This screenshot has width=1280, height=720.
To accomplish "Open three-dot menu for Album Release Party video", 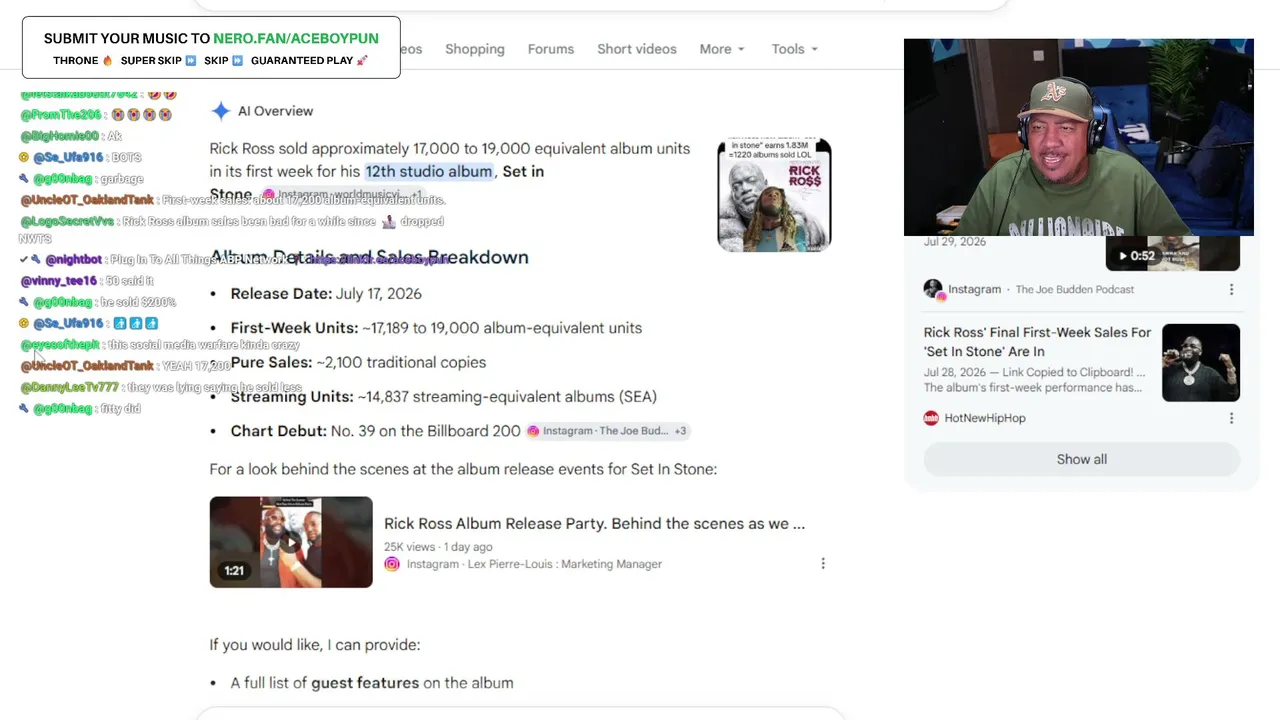I will point(823,563).
